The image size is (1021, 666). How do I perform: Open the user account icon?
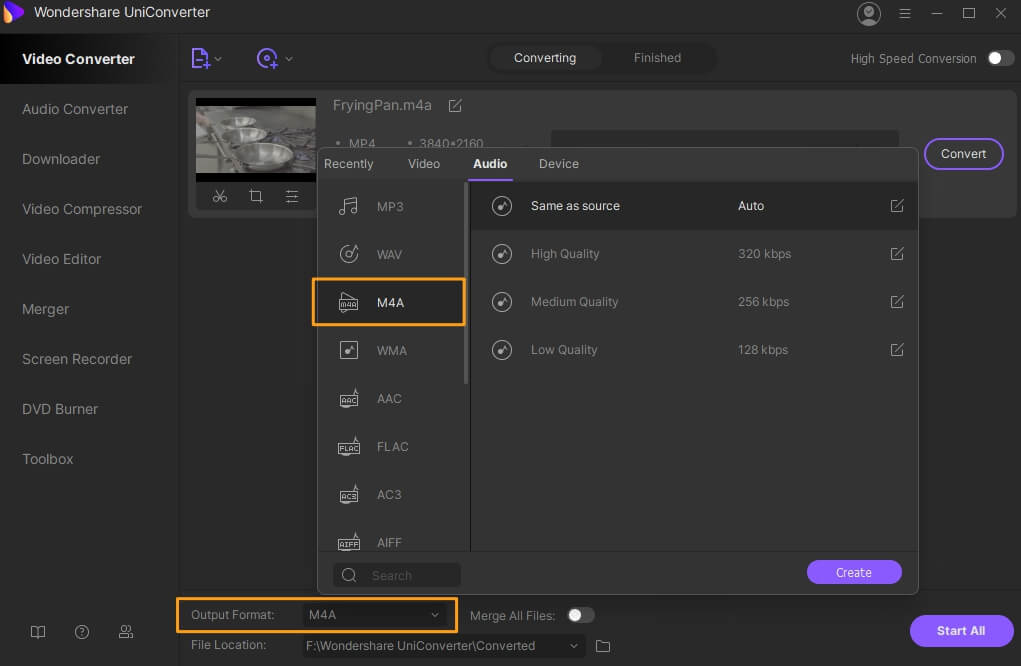pos(869,14)
